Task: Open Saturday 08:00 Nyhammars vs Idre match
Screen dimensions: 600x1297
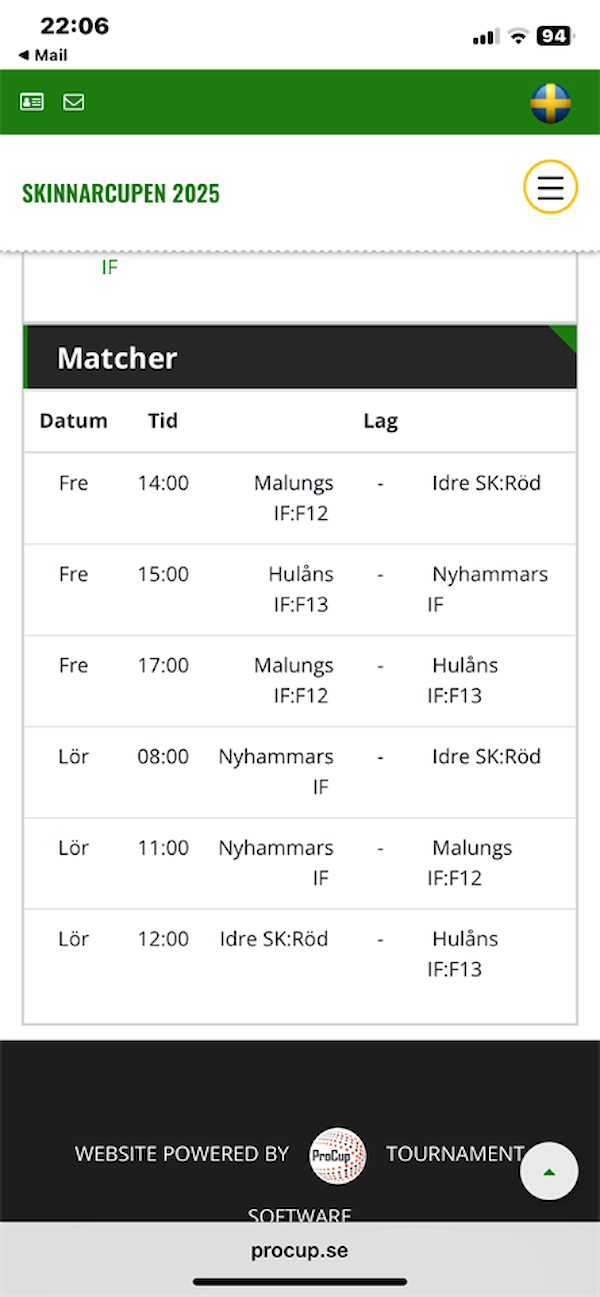Action: tap(300, 771)
